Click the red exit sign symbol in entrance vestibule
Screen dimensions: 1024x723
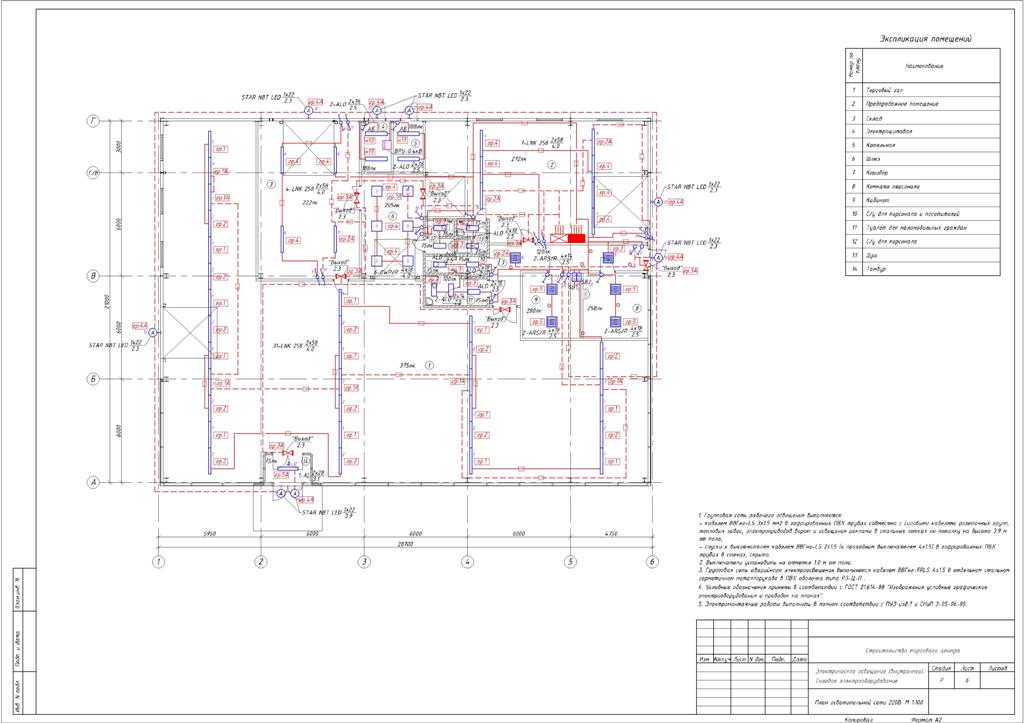click(288, 453)
